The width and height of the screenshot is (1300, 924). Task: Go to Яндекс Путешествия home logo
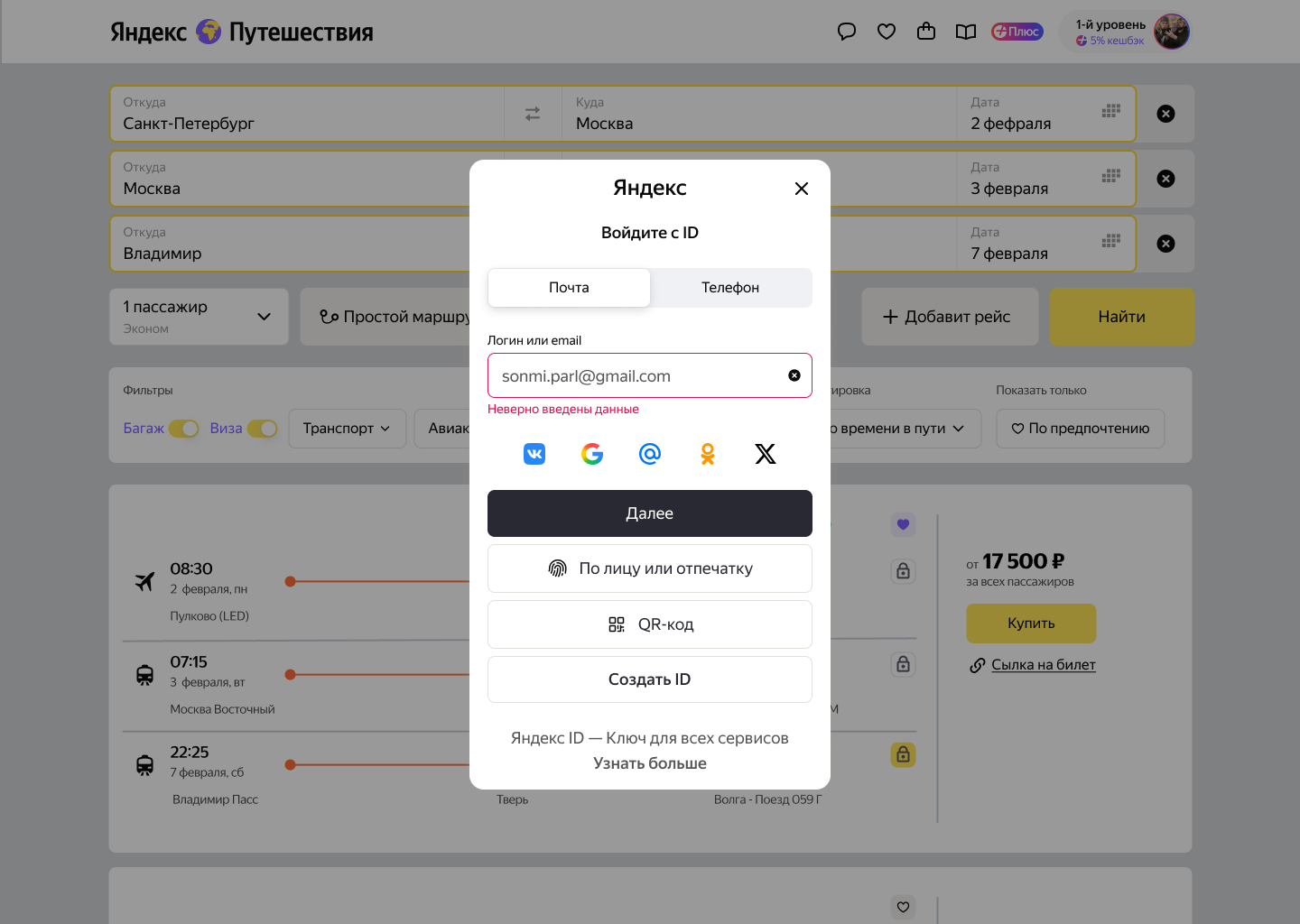(242, 32)
